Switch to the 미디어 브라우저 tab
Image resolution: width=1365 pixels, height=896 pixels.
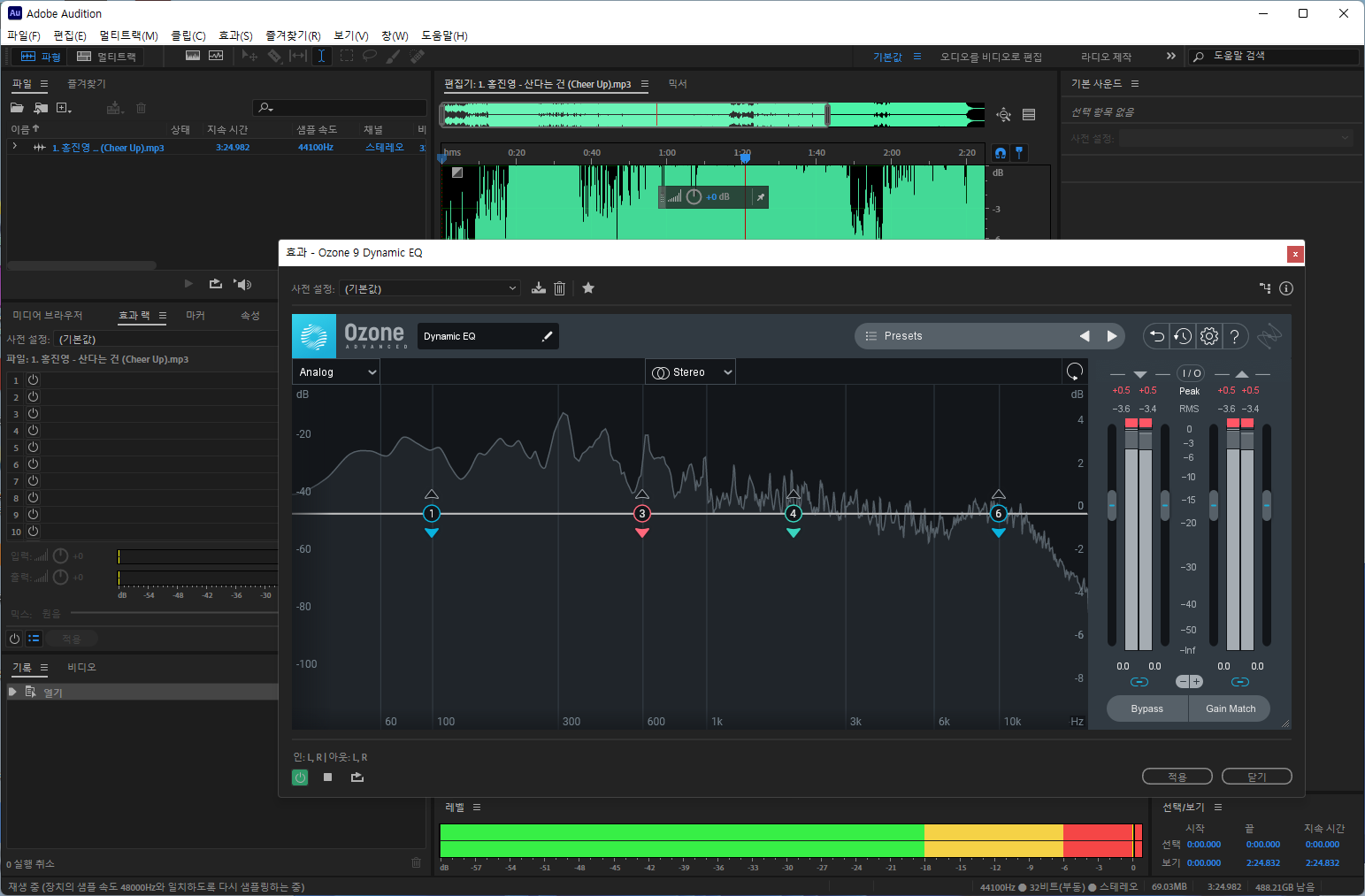point(48,315)
